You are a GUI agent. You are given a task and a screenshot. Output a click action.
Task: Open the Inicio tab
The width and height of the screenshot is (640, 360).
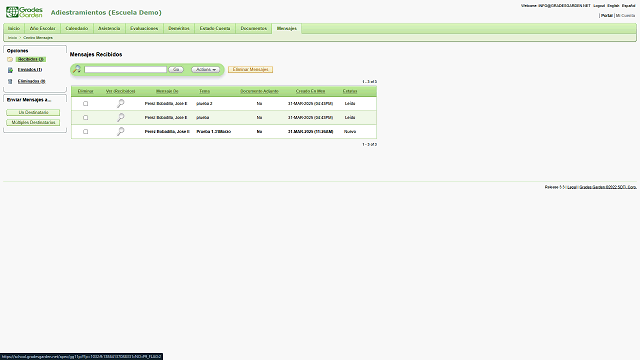(14, 29)
